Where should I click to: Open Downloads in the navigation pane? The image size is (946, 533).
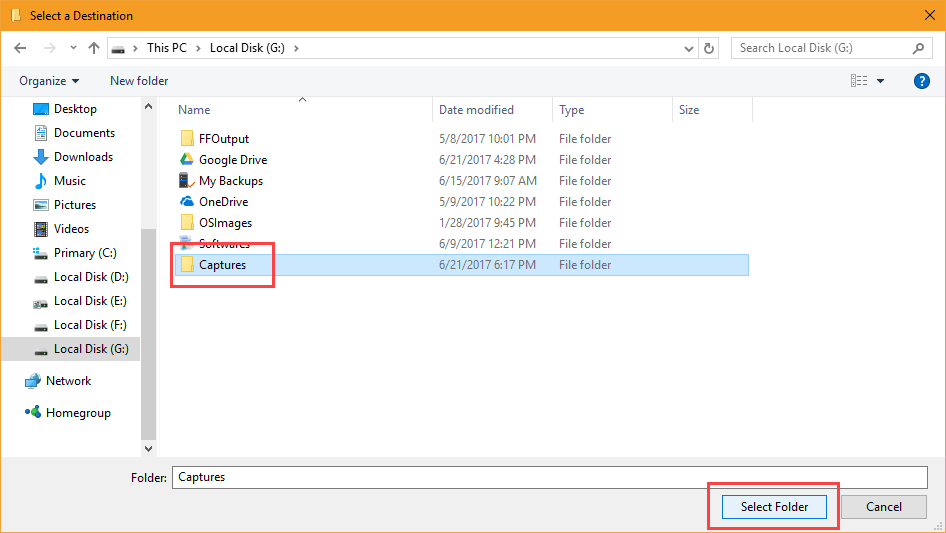click(x=83, y=157)
